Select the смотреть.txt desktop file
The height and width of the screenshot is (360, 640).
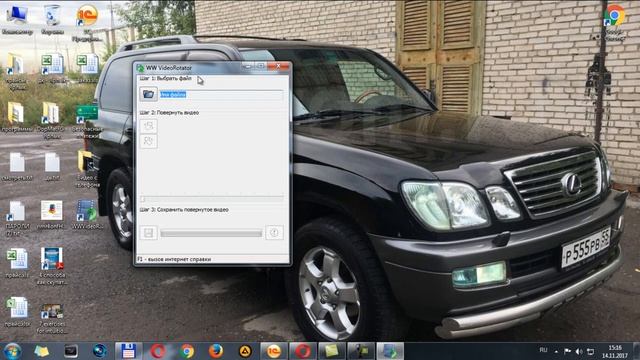click(x=17, y=167)
